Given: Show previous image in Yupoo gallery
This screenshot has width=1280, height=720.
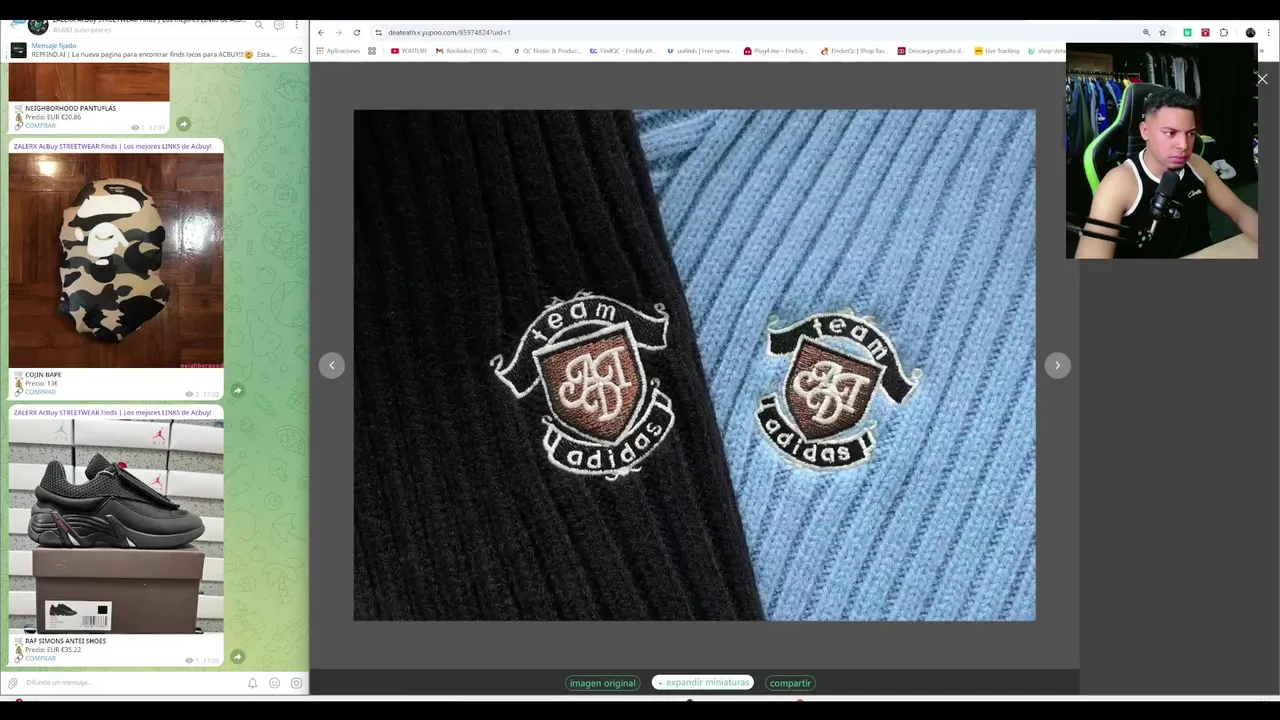Looking at the screenshot, I should tap(332, 365).
